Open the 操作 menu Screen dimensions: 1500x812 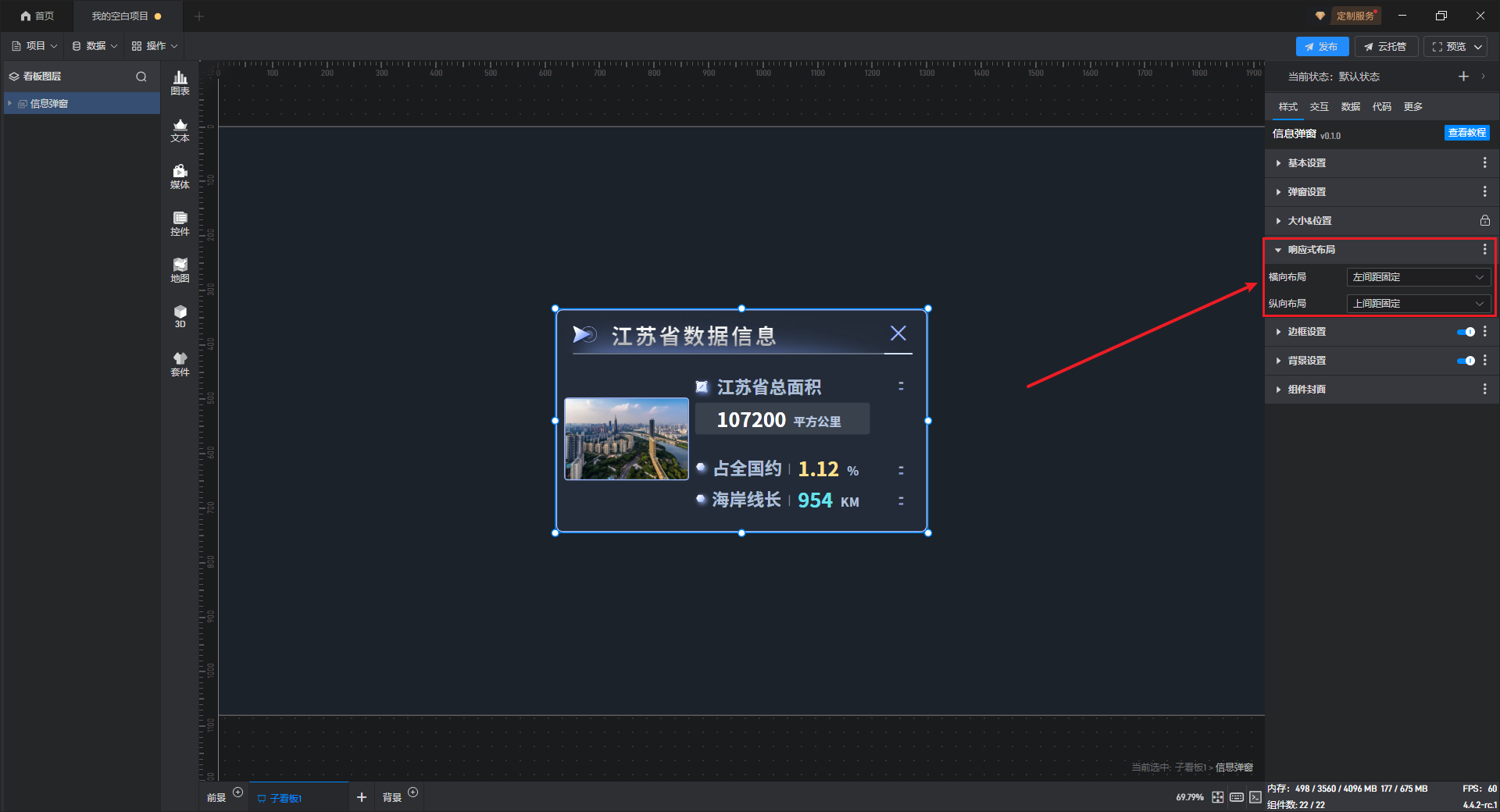coord(155,46)
